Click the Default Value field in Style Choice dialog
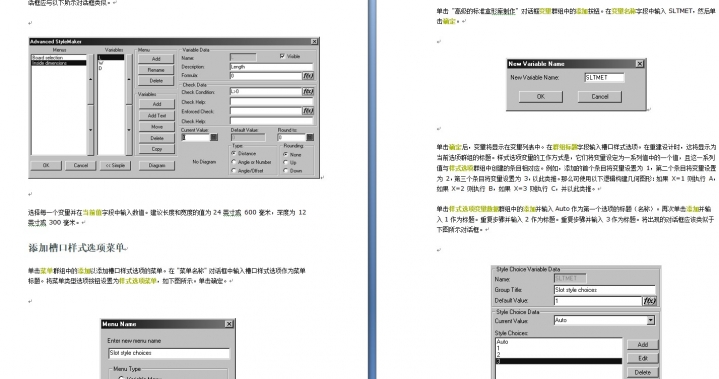The width and height of the screenshot is (719, 379). pyautogui.click(x=597, y=301)
